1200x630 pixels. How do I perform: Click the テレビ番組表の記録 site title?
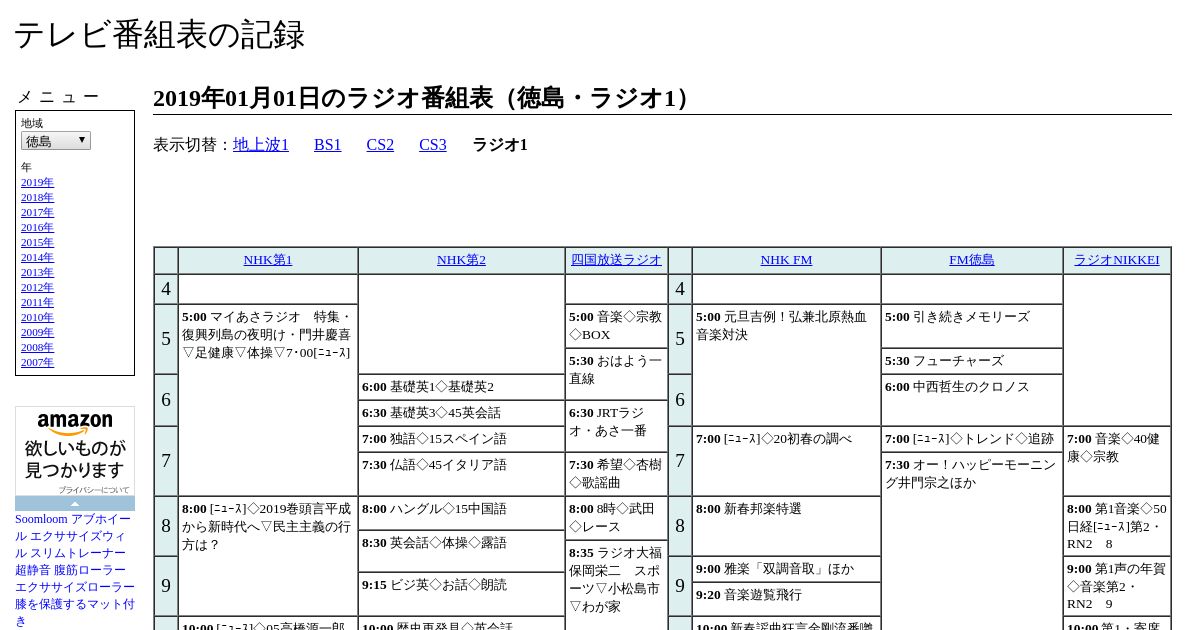click(159, 35)
